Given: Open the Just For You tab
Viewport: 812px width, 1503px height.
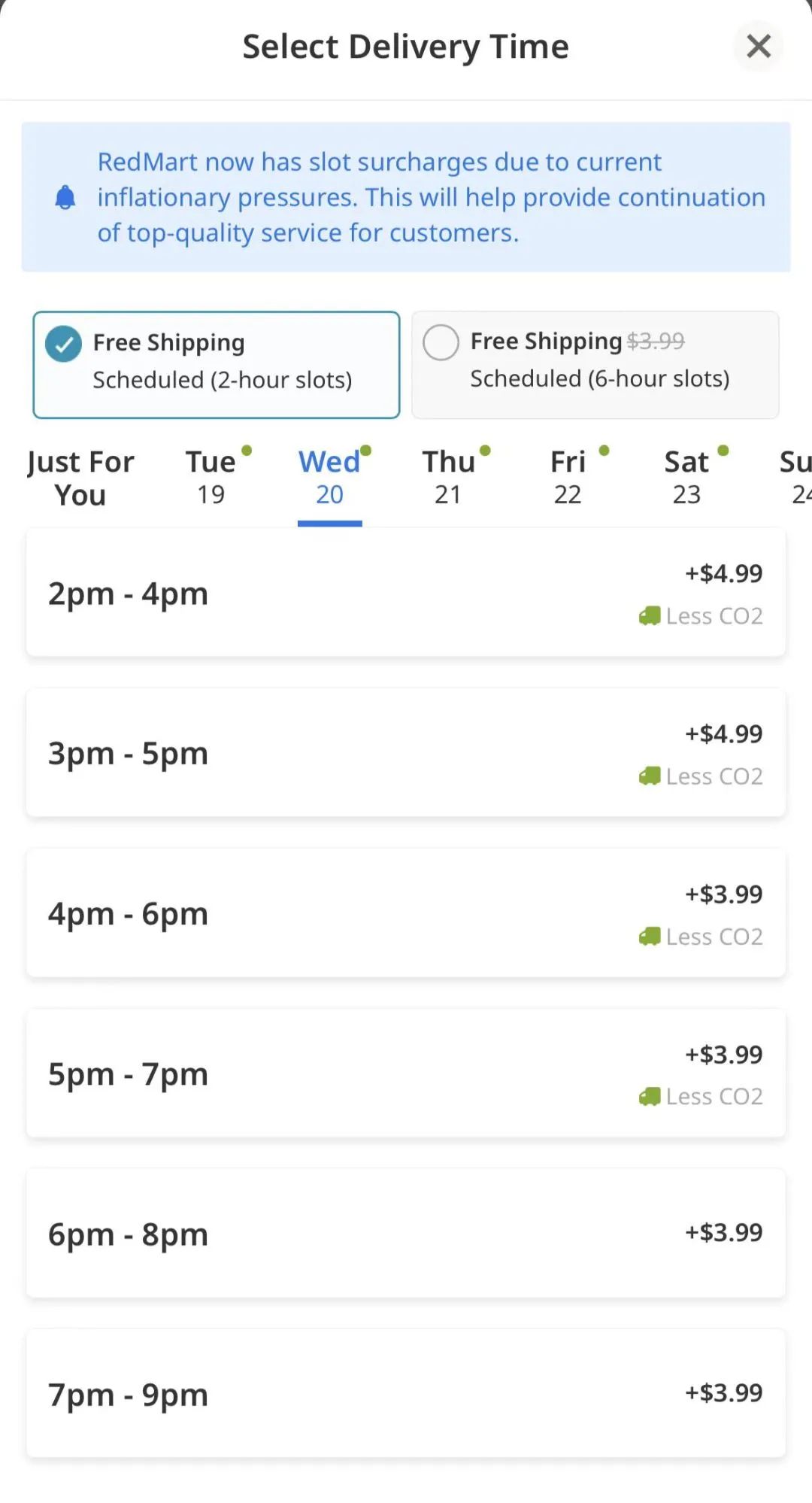Looking at the screenshot, I should pyautogui.click(x=80, y=478).
